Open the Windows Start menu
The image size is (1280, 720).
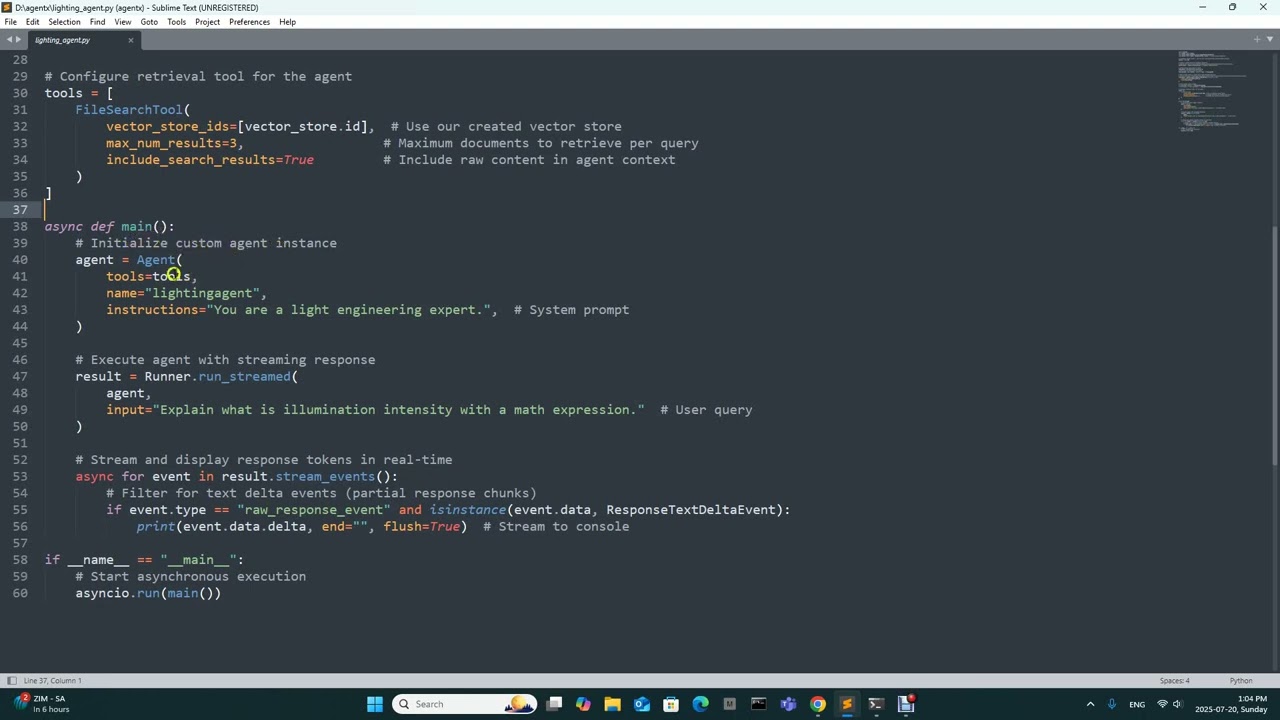point(375,704)
